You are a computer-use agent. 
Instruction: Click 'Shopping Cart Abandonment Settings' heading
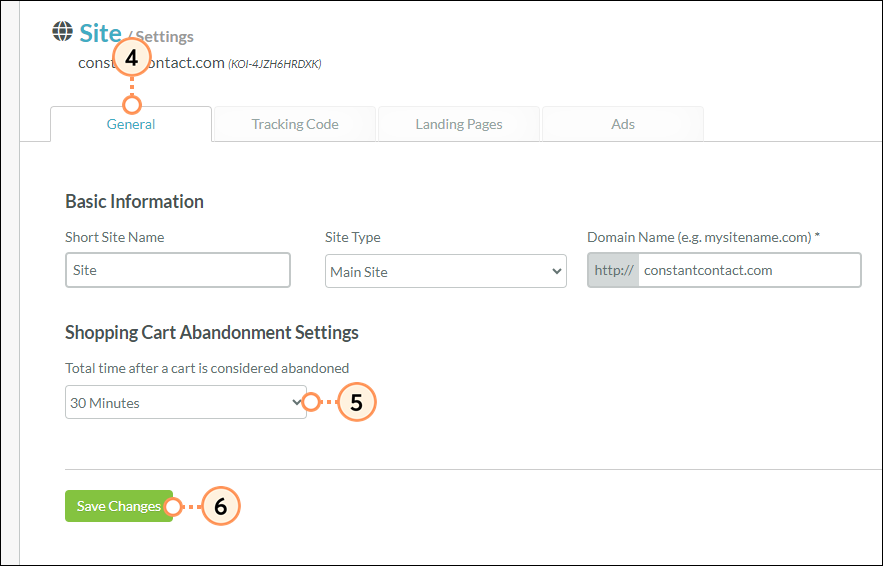[x=212, y=332]
